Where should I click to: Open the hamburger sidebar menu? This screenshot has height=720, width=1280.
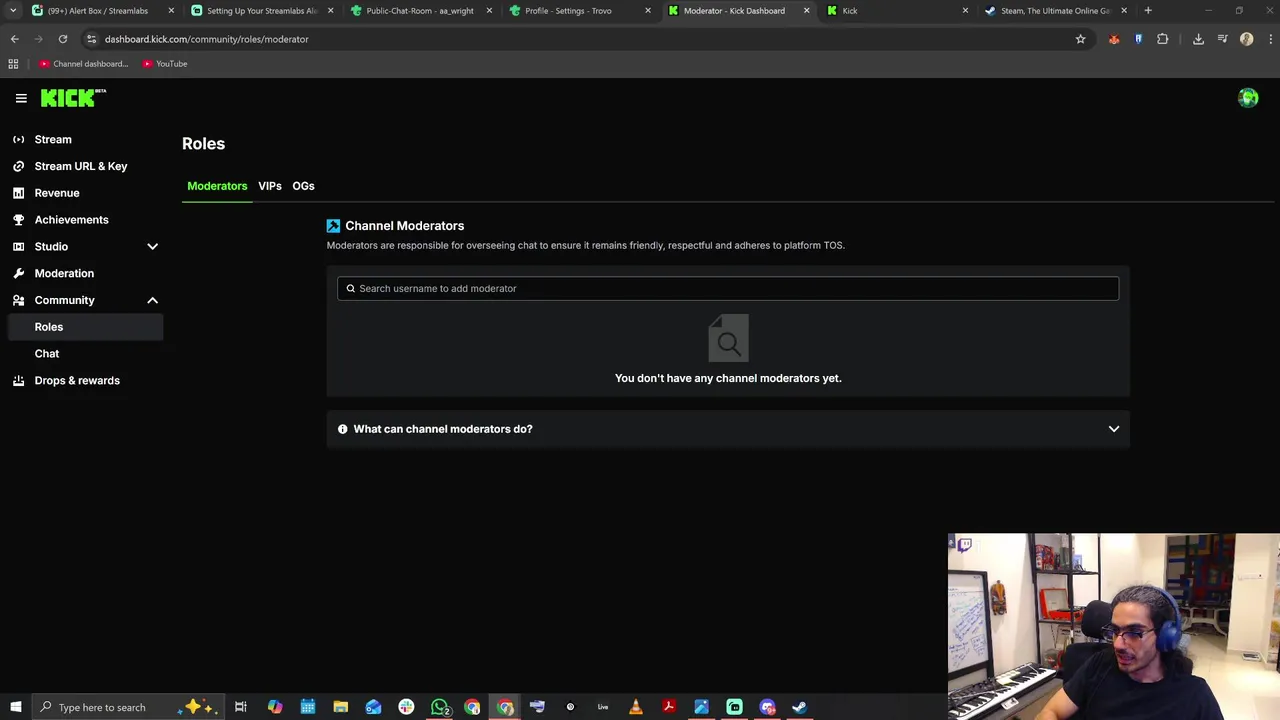click(21, 98)
